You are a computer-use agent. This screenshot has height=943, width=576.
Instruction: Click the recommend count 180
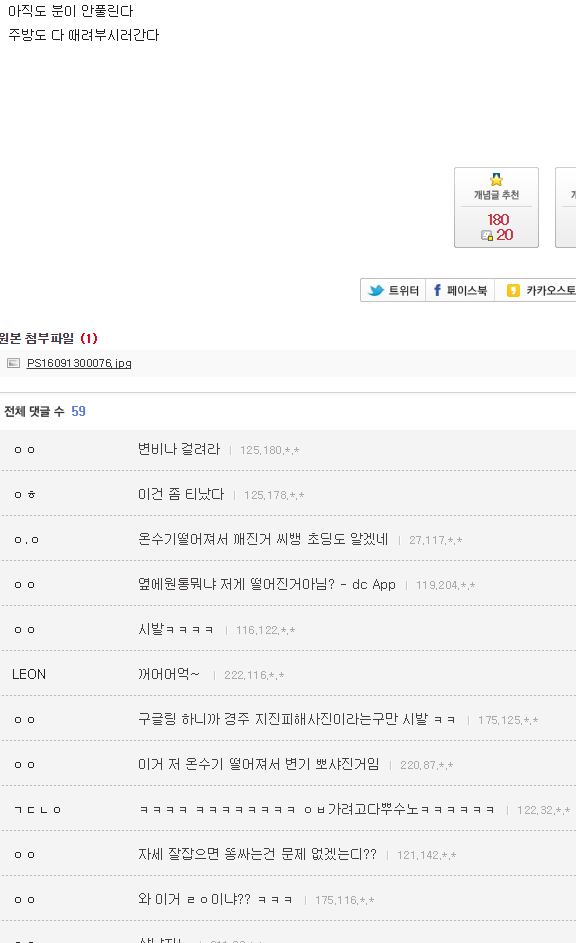click(498, 220)
